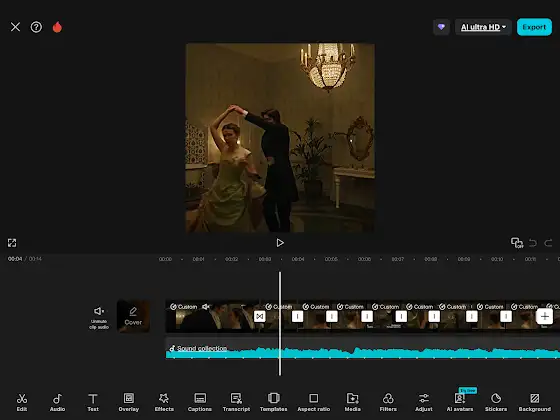Open the Text tool

[93, 402]
